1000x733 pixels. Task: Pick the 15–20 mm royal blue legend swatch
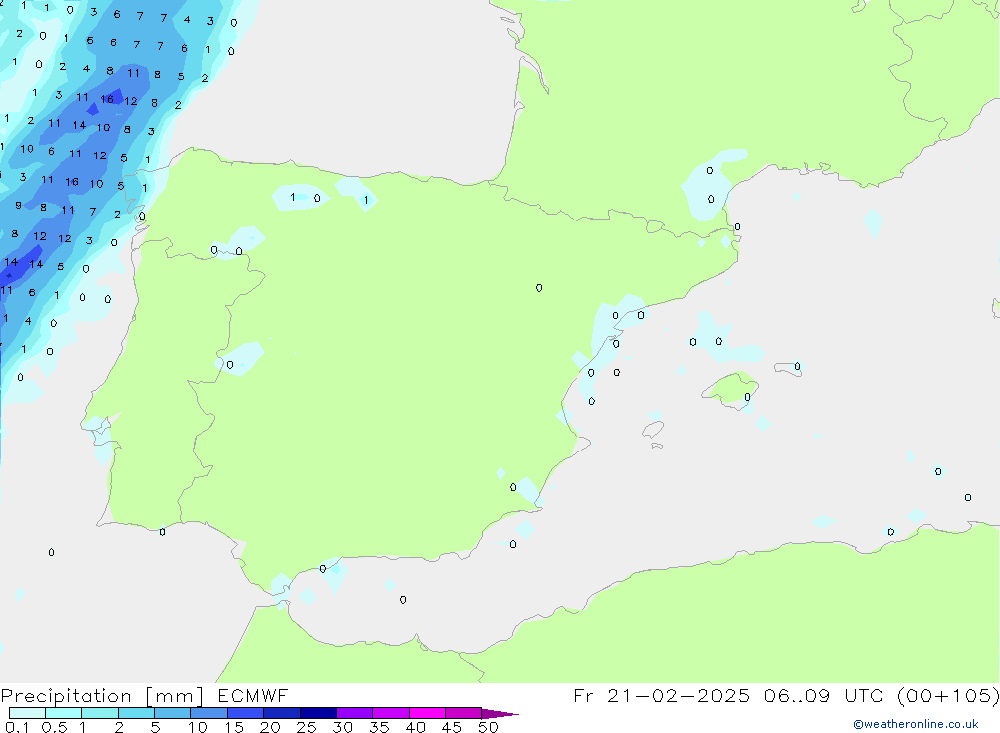click(245, 713)
